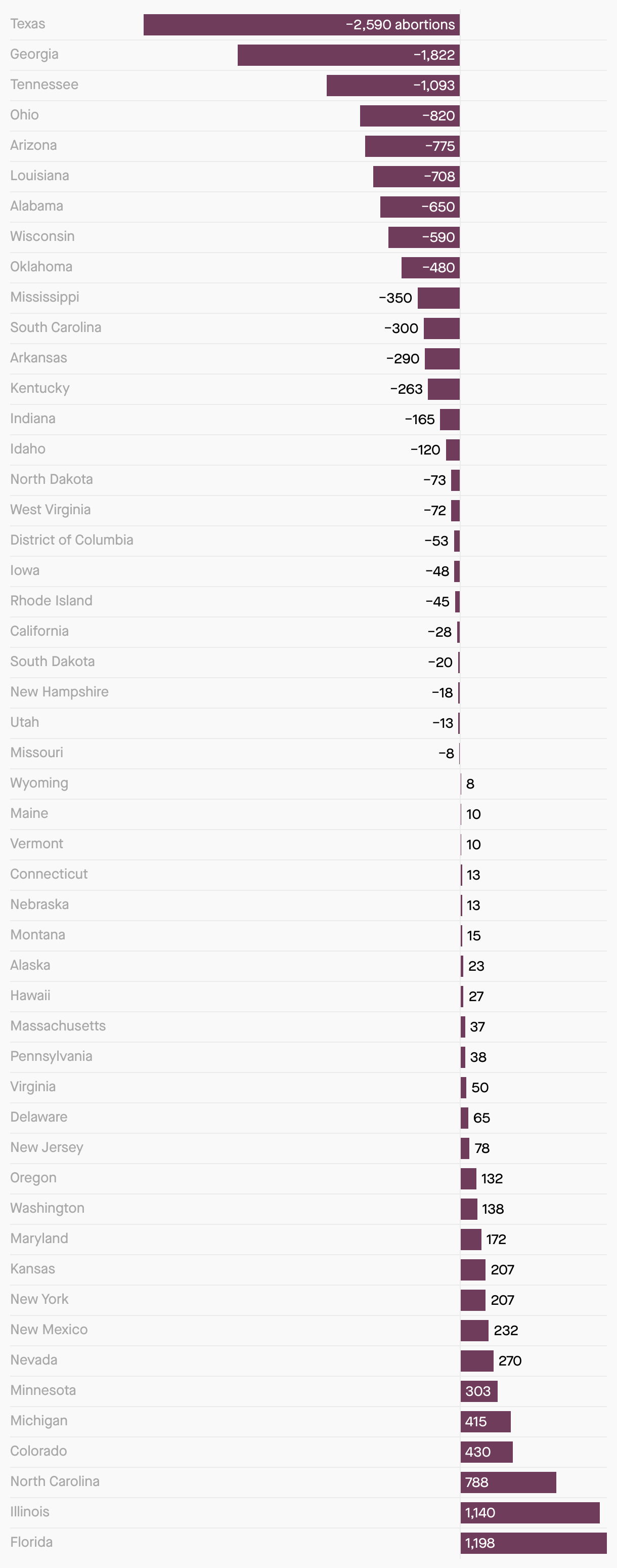The image size is (617, 1568).
Task: Click the North Carolina bar with 788
Action: [508, 1482]
